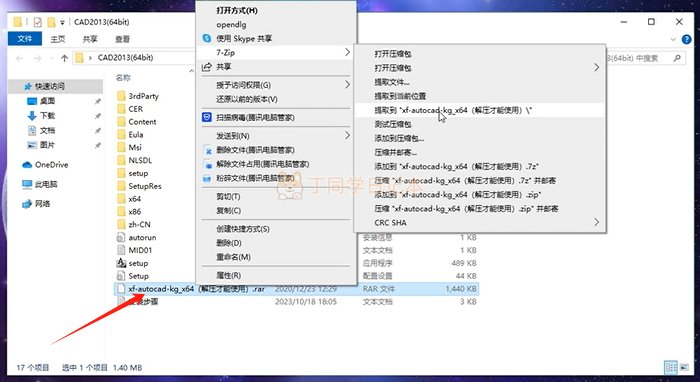Choose 重命名(M)
The image size is (700, 382).
277,257
